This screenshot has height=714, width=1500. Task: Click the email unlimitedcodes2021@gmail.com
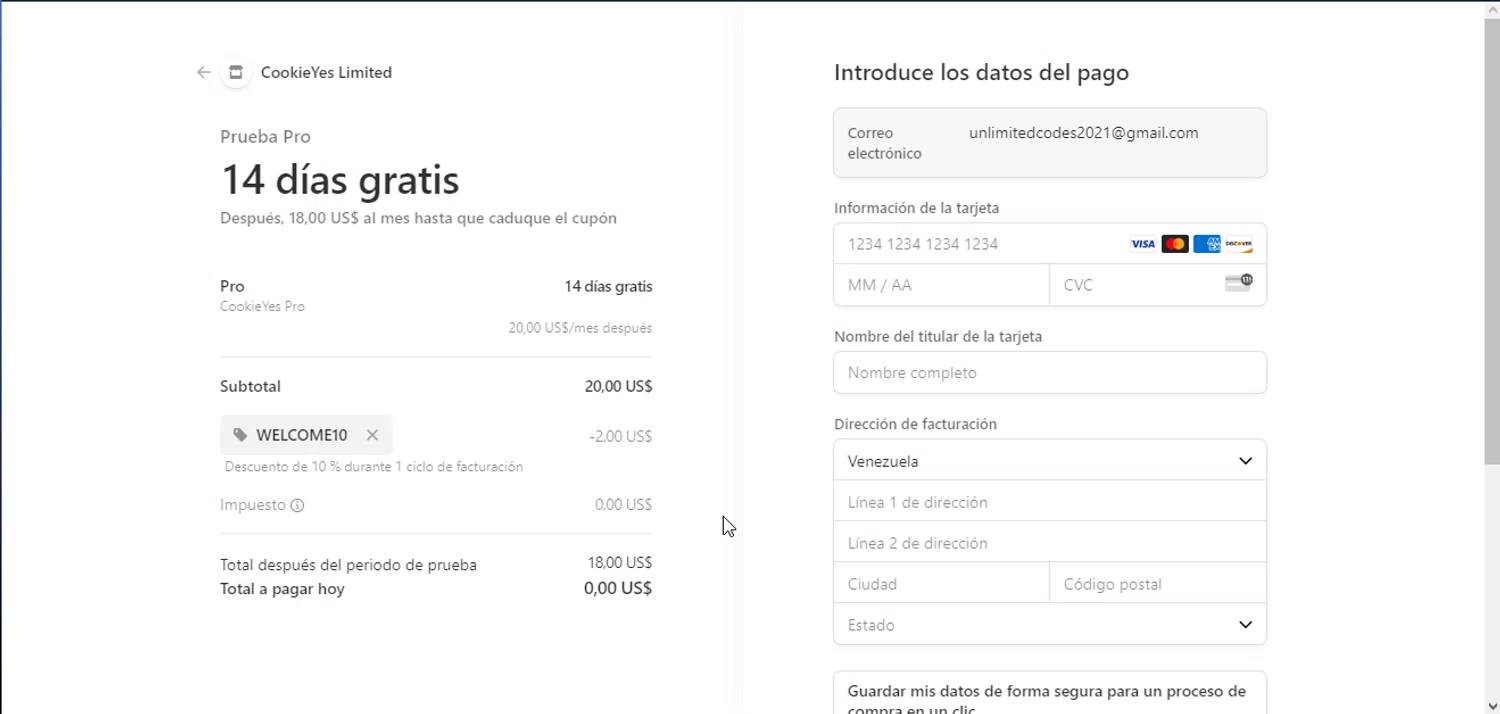(1084, 133)
